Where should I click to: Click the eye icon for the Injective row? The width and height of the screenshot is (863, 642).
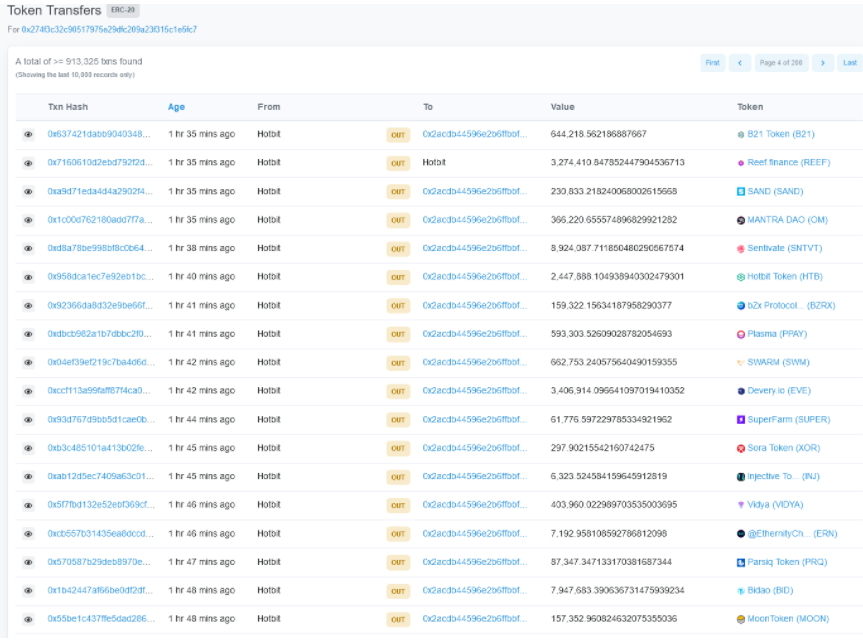click(28, 477)
